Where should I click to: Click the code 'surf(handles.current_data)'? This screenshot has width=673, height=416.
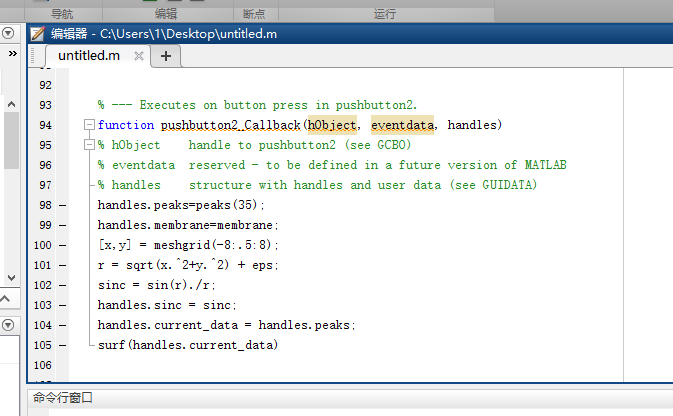click(x=188, y=345)
